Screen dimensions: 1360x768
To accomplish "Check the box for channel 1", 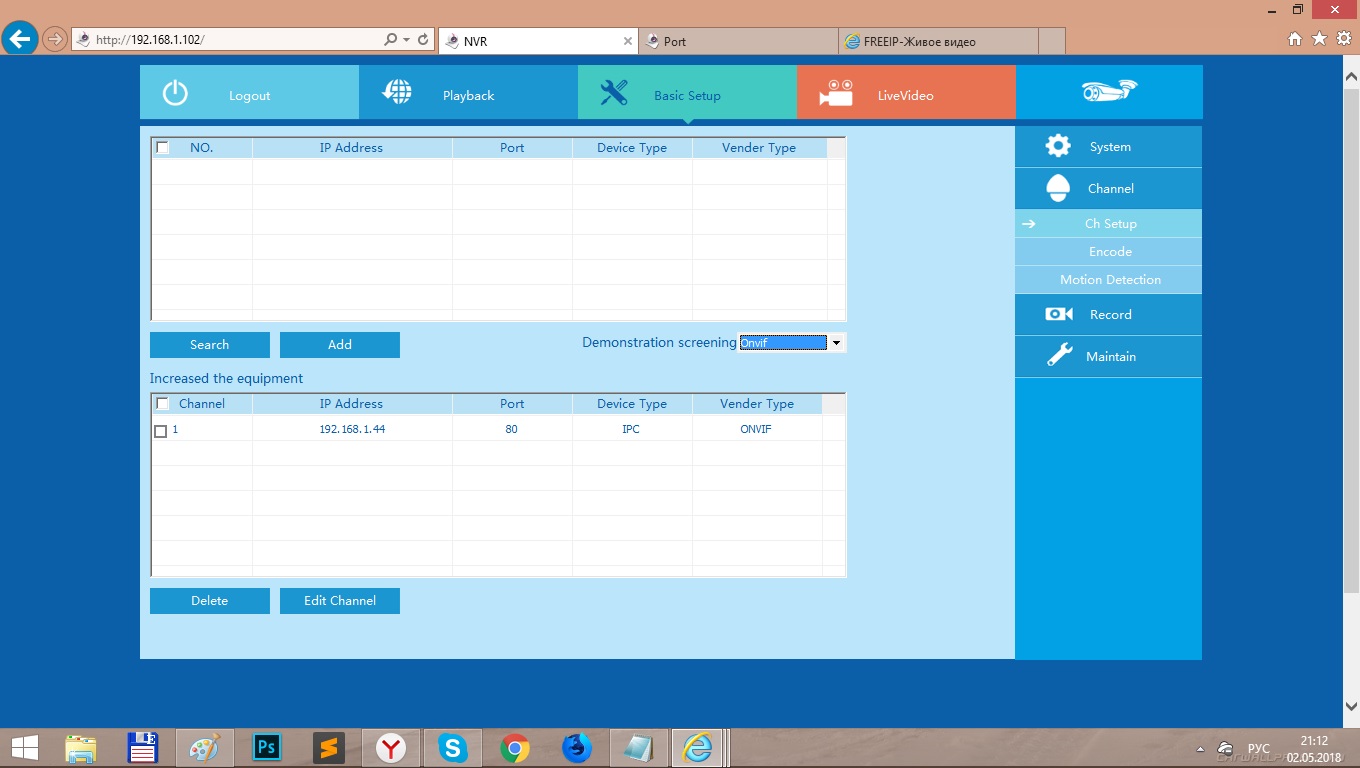I will (161, 431).
